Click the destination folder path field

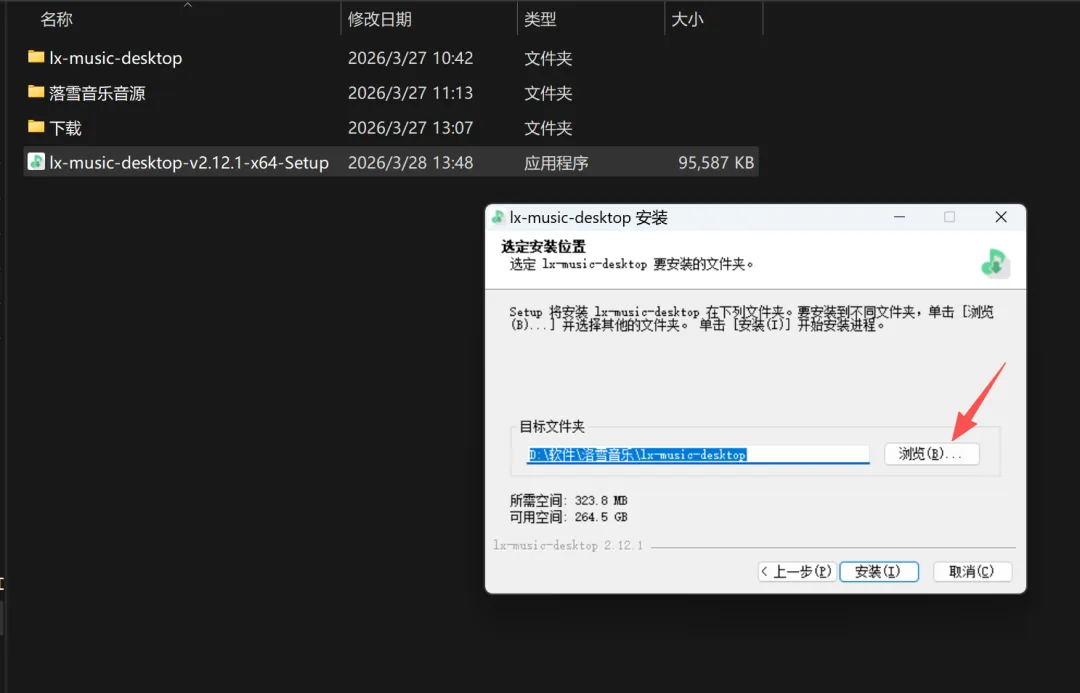[x=698, y=455]
